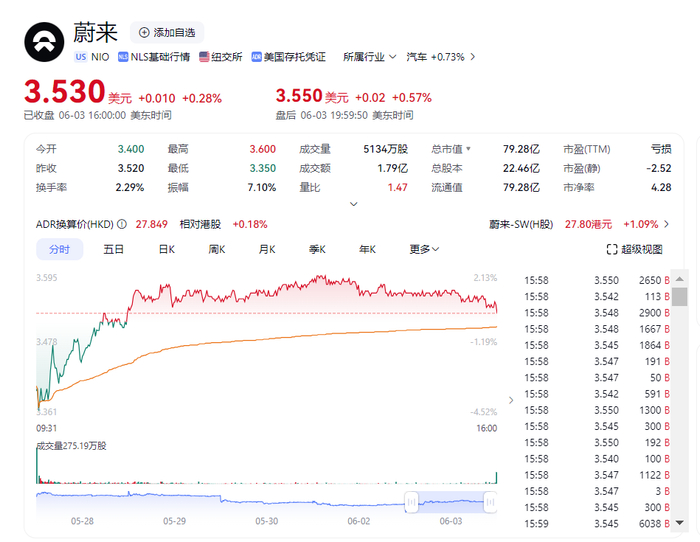Click the 成交量 value 5134万股

385,149
